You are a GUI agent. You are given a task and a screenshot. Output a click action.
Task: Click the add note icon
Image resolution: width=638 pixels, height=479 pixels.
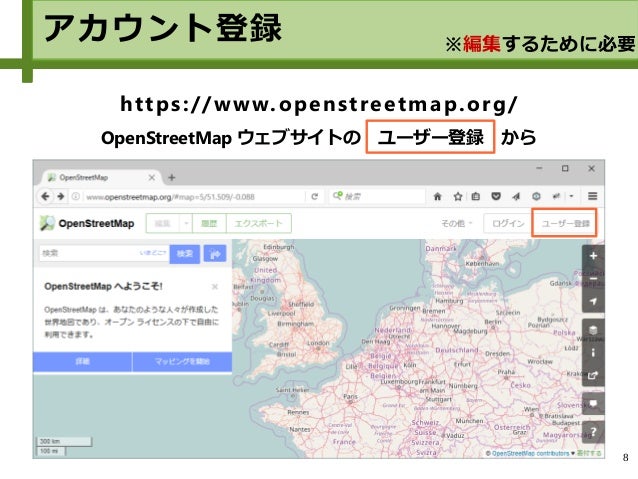pyautogui.click(x=593, y=404)
